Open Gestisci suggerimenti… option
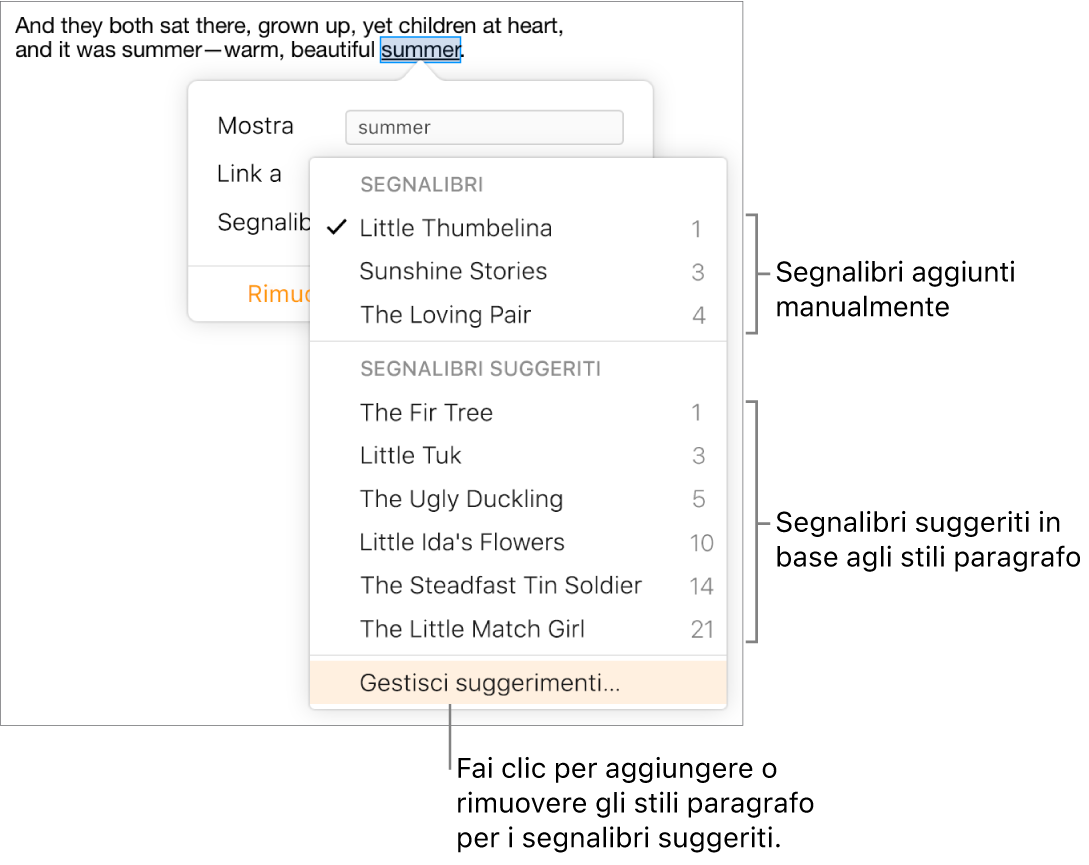 pos(489,684)
